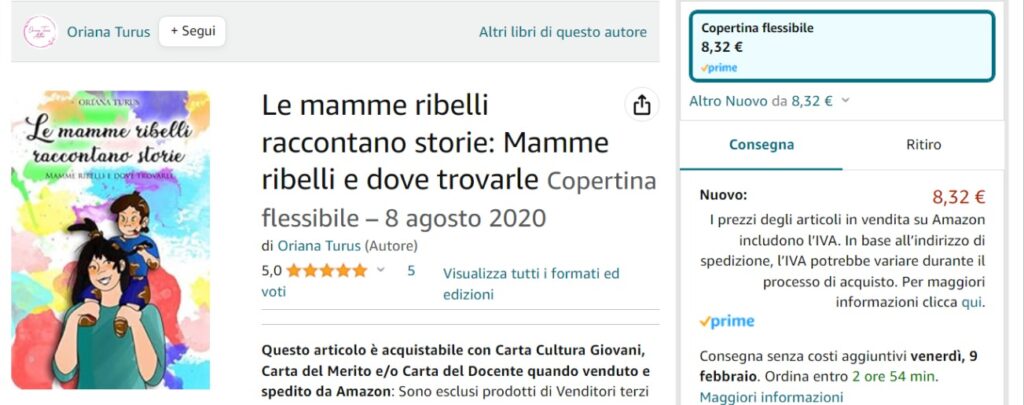Image resolution: width=1024 pixels, height=405 pixels.
Task: Click the five-star rating icons
Action: point(327,270)
